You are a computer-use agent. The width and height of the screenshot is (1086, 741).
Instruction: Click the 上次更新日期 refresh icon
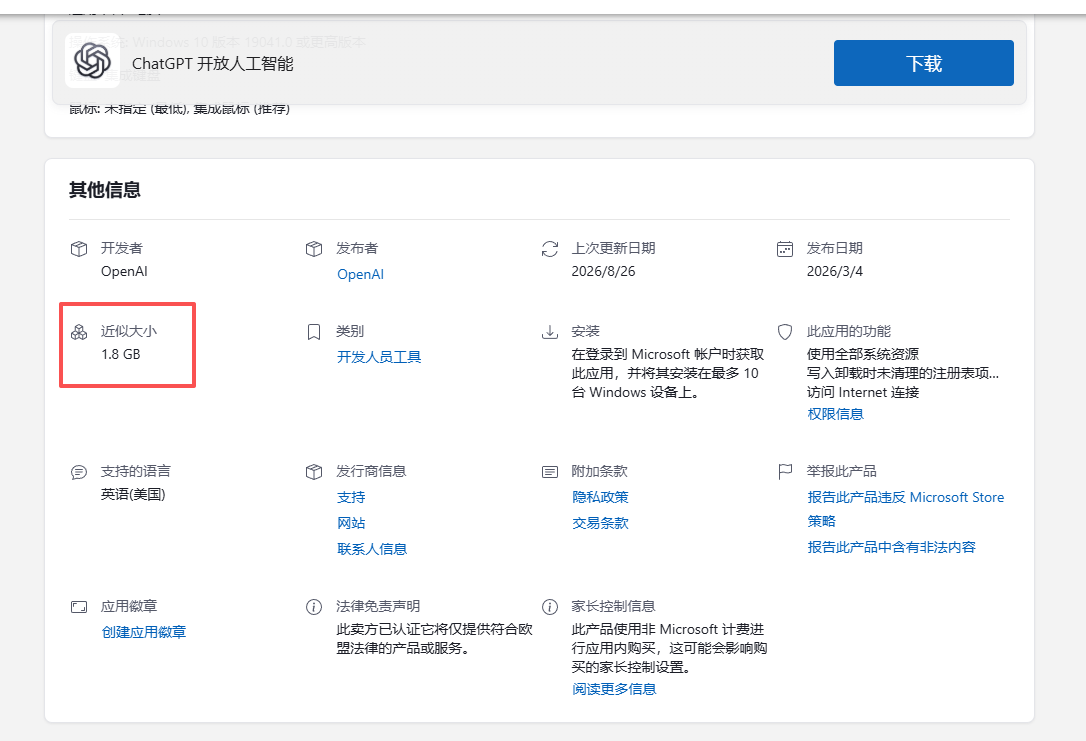pyautogui.click(x=550, y=249)
